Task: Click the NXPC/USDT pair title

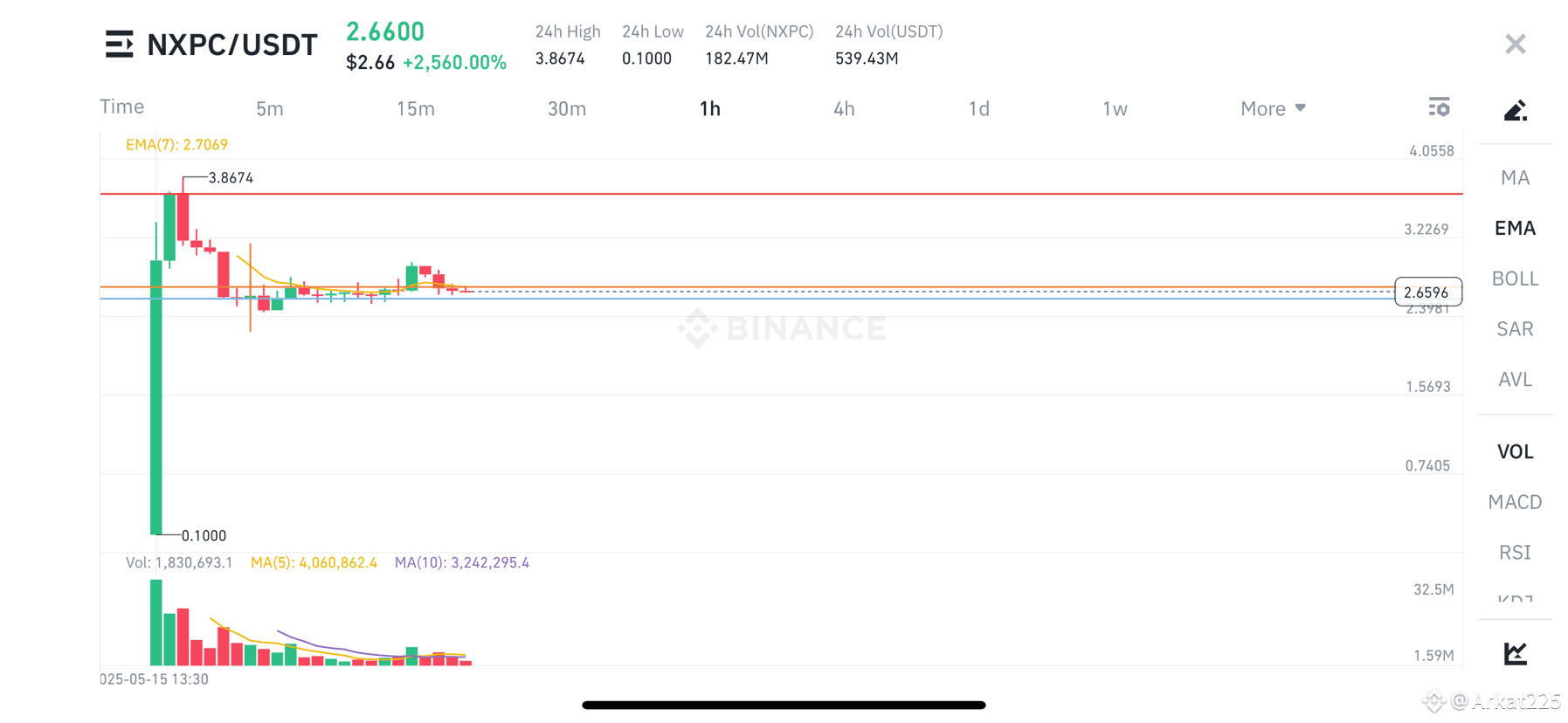Action: pyautogui.click(x=232, y=45)
